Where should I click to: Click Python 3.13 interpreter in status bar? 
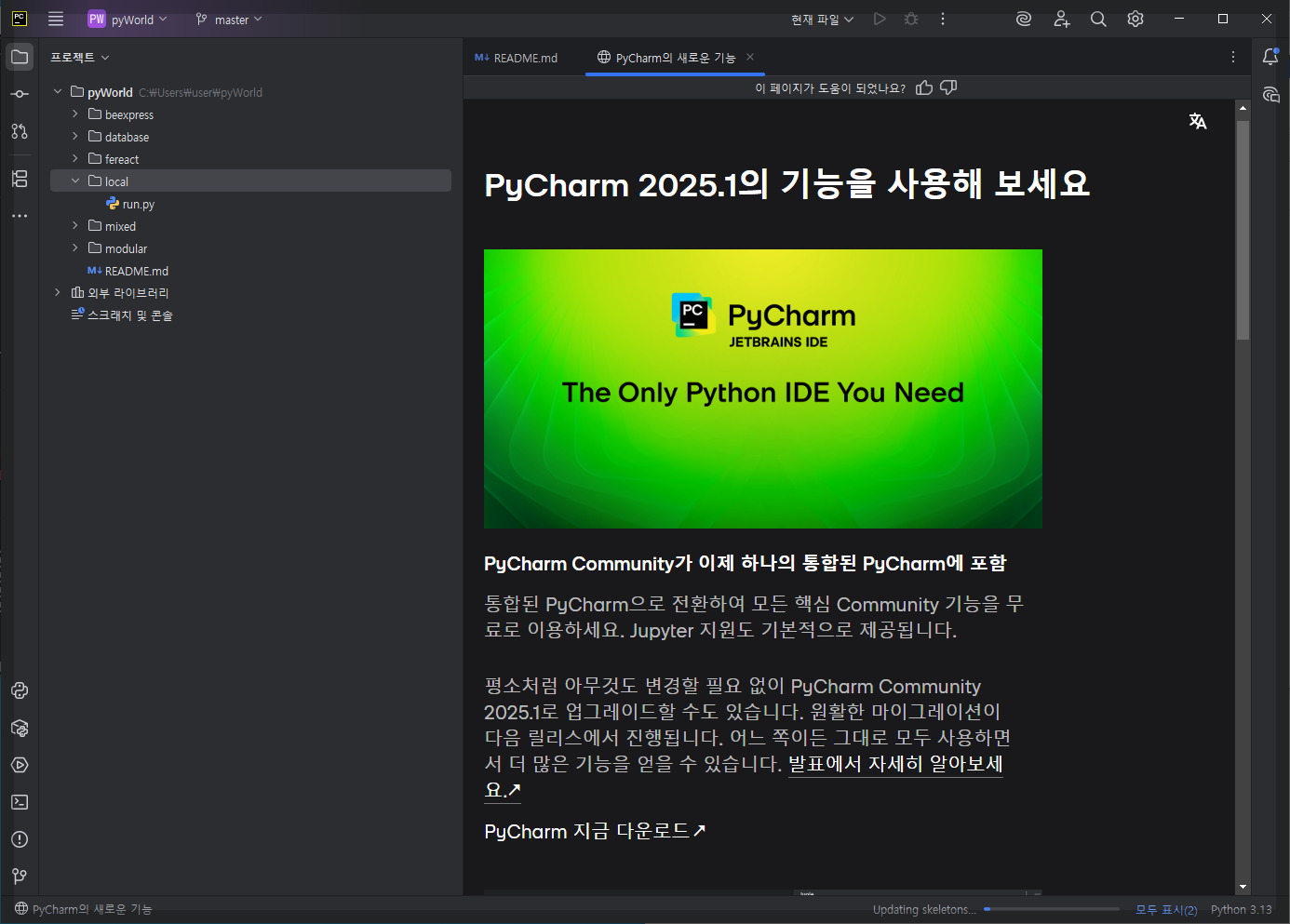click(1241, 910)
